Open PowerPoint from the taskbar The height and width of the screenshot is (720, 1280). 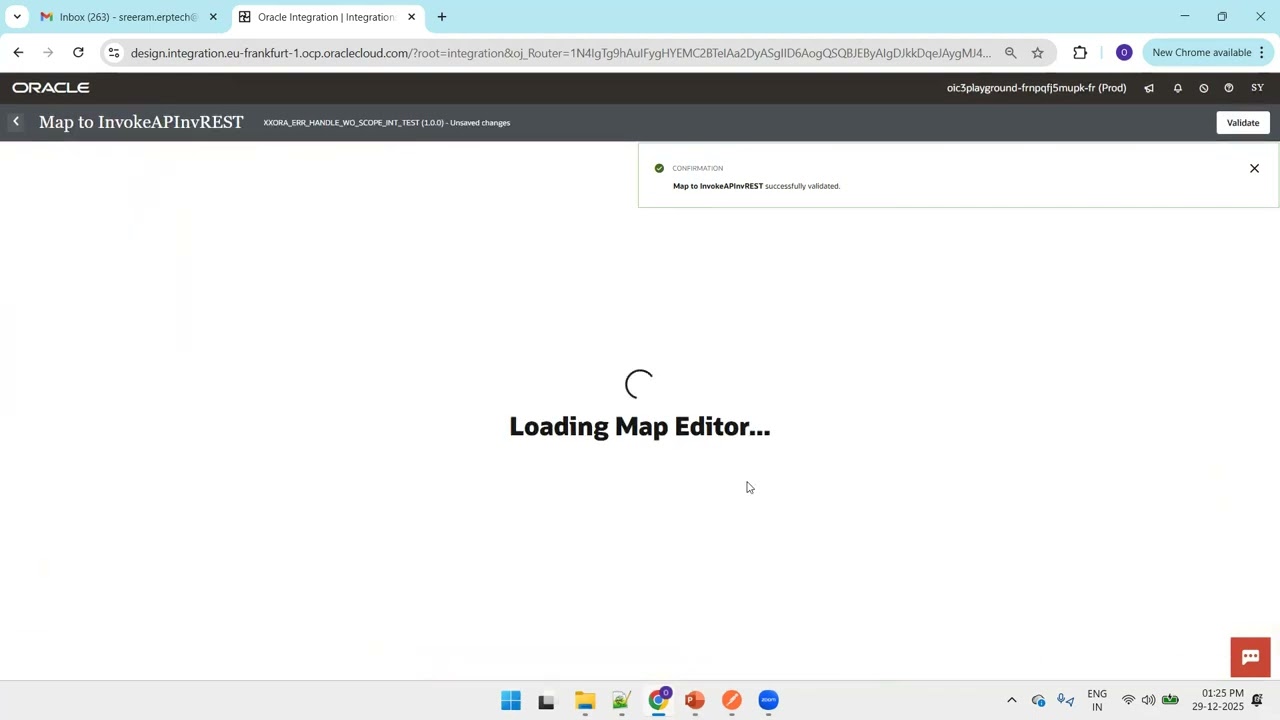tap(695, 700)
